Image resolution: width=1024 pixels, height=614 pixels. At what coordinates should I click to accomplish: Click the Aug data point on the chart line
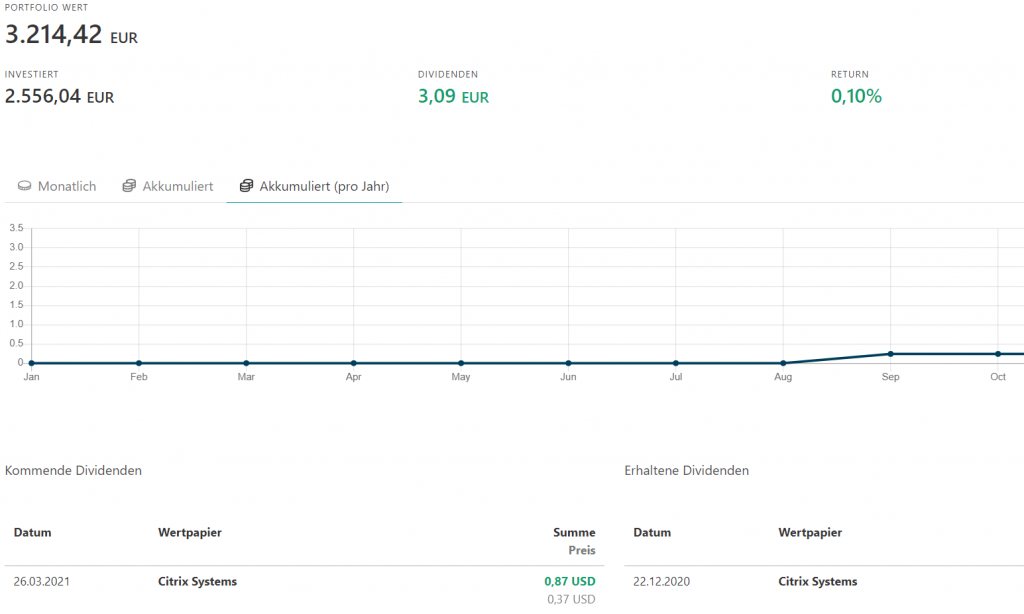coord(783,363)
